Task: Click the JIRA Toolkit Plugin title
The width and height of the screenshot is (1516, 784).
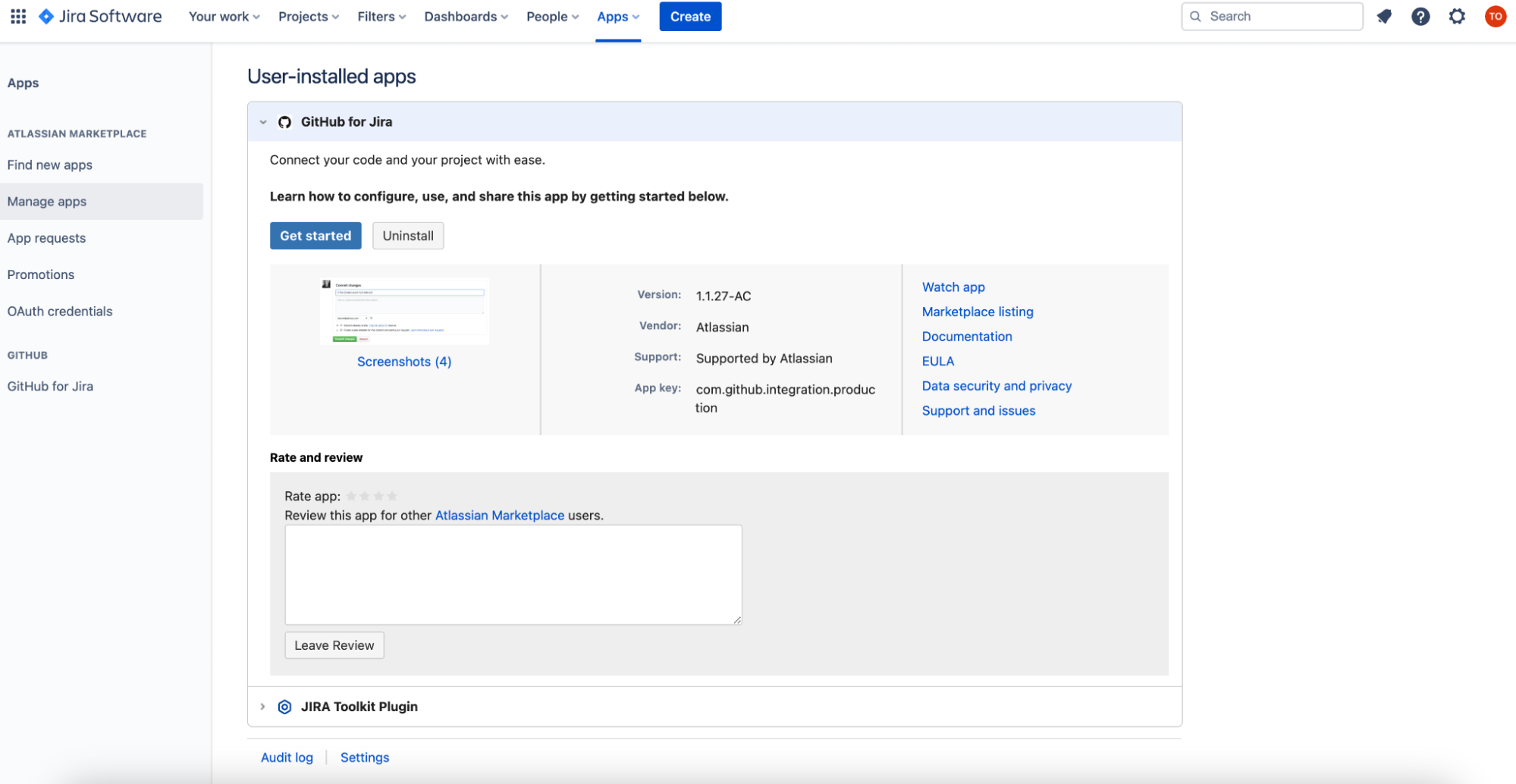Action: coord(359,707)
